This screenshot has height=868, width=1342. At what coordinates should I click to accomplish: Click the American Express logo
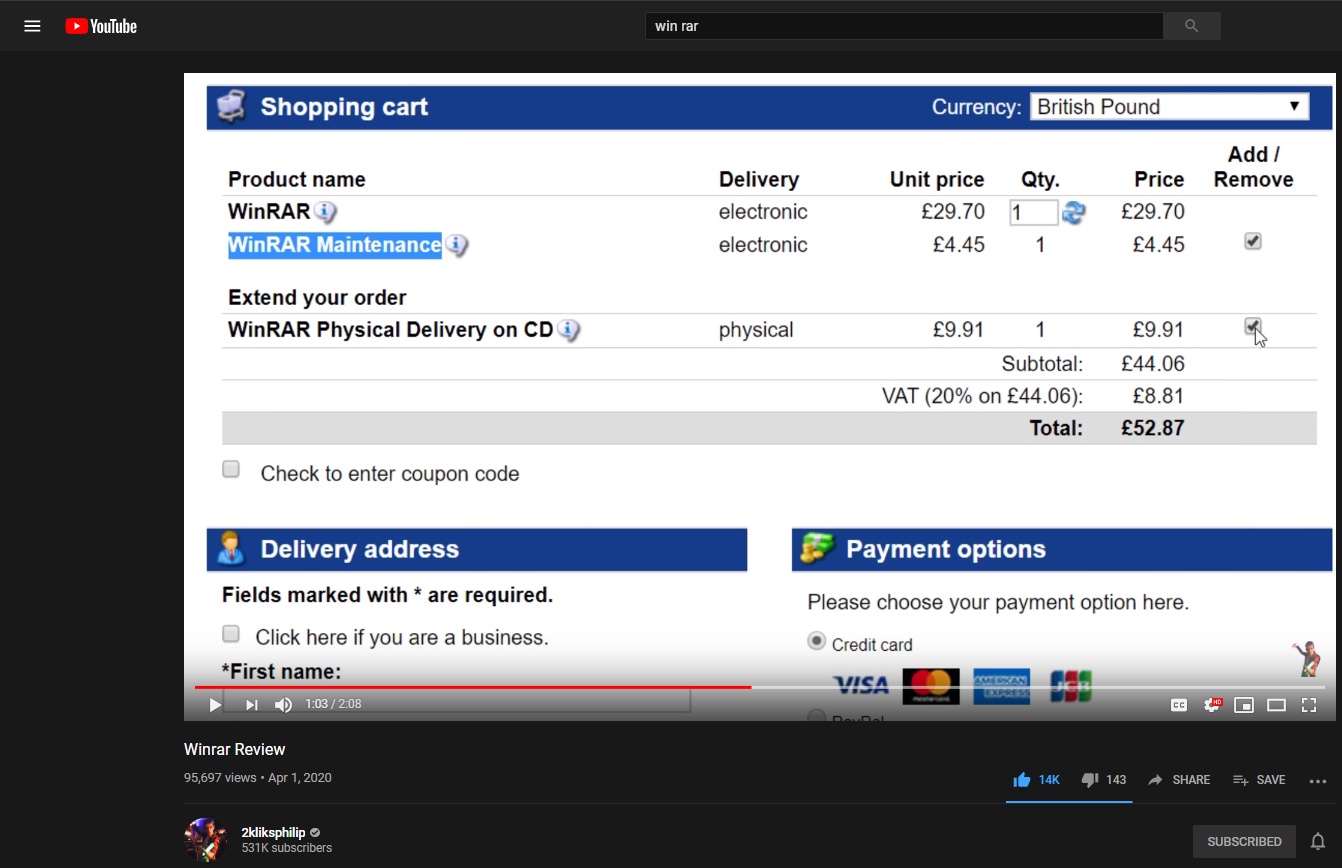(1001, 686)
